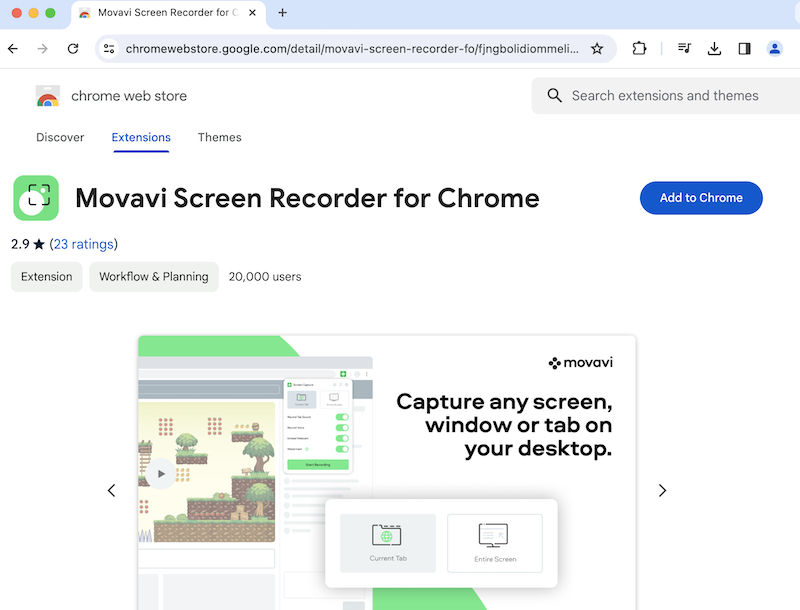The image size is (800, 610).
Task: Open site information icon in address bar
Action: tap(109, 48)
